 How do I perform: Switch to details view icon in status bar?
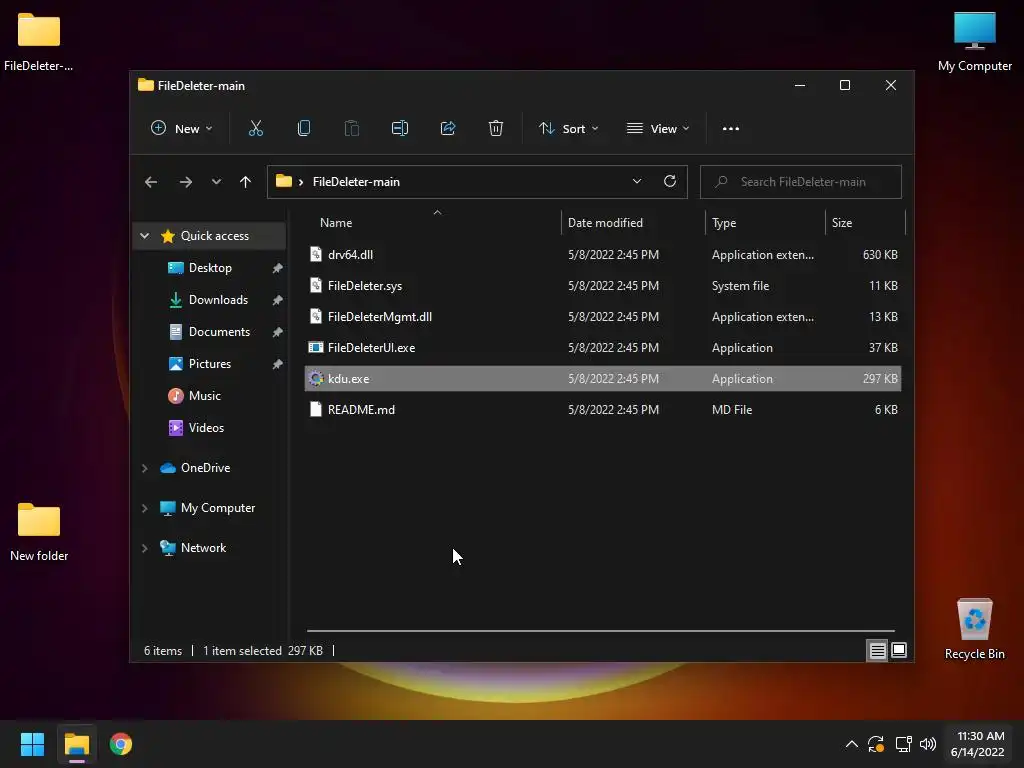coord(877,650)
